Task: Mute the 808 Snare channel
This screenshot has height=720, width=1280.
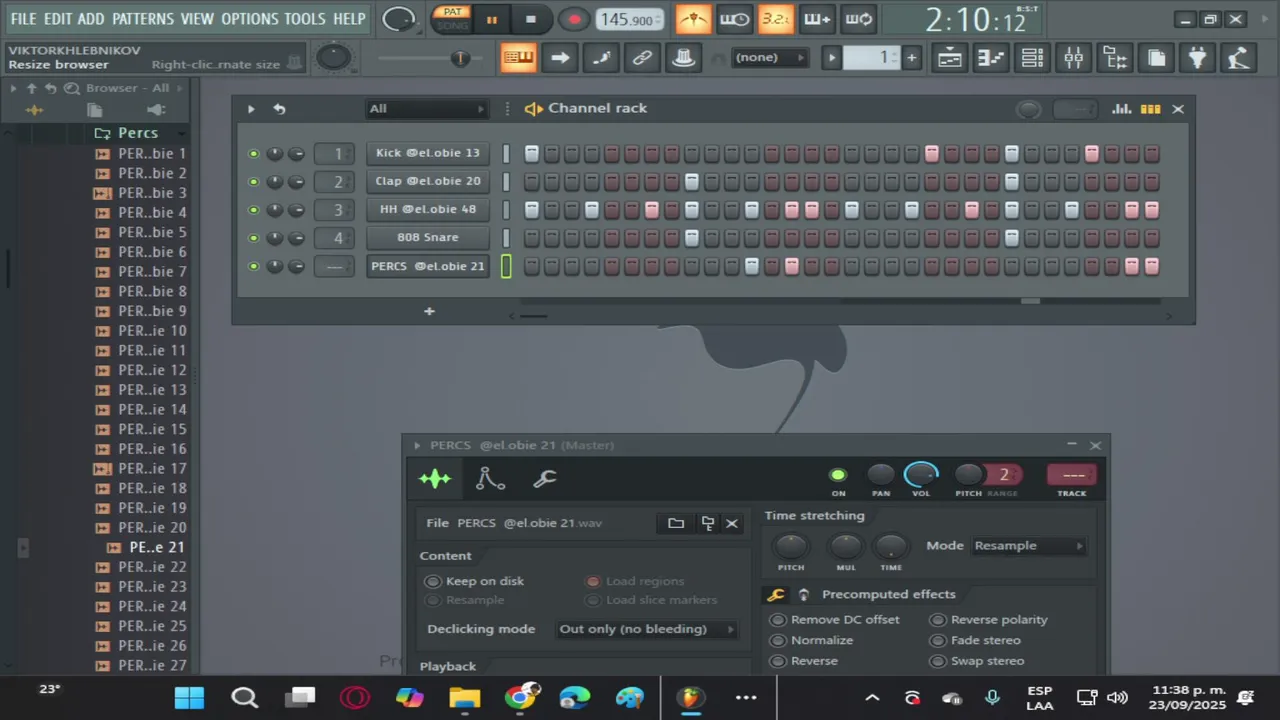Action: pos(253,238)
